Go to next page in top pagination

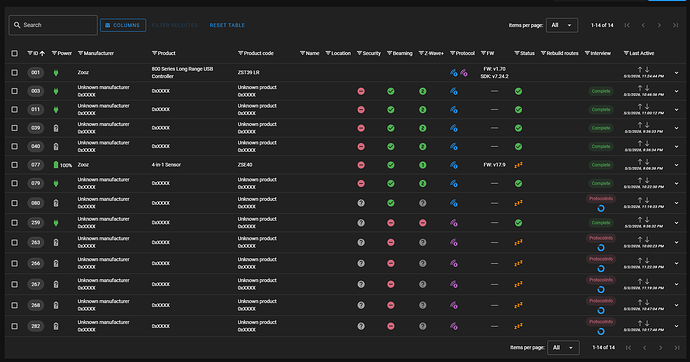coord(659,25)
